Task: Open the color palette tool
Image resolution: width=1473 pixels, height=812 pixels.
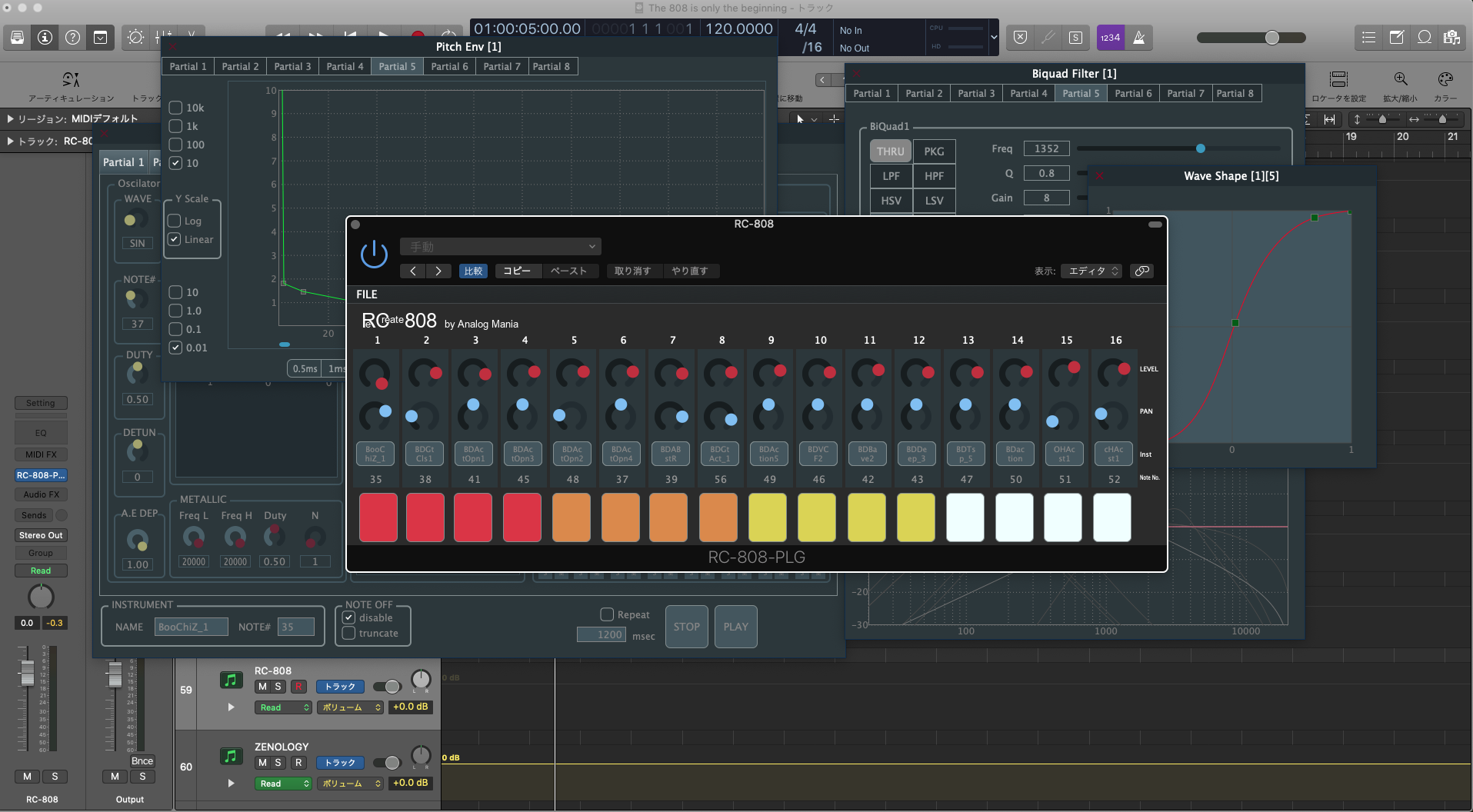Action: pos(1445,80)
